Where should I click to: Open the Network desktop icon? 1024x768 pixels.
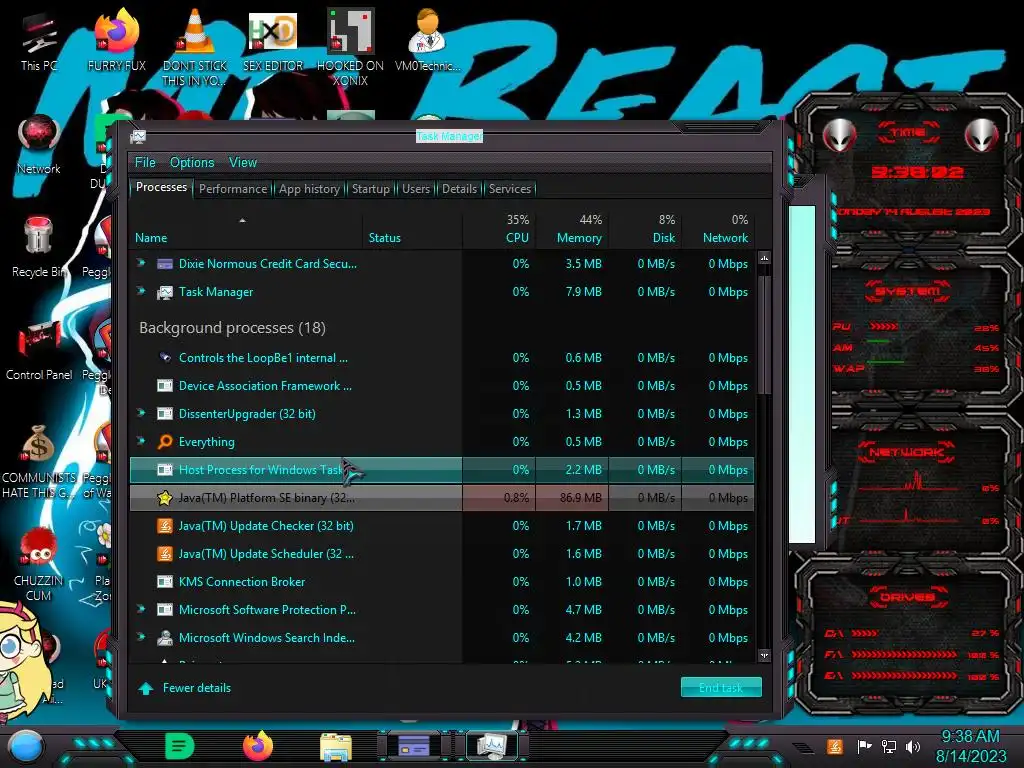(x=39, y=145)
